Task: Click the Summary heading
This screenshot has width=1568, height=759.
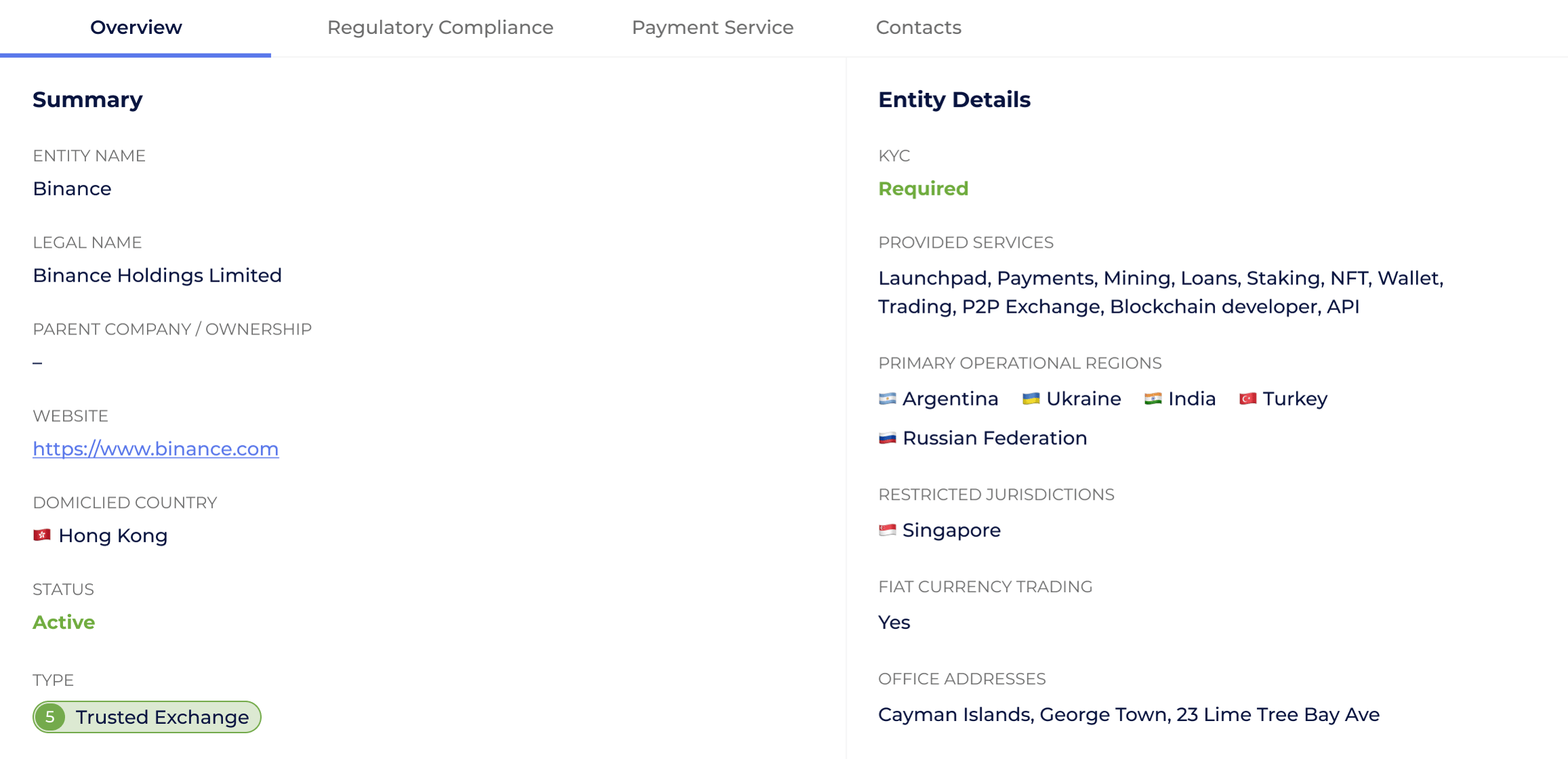Action: 87,100
